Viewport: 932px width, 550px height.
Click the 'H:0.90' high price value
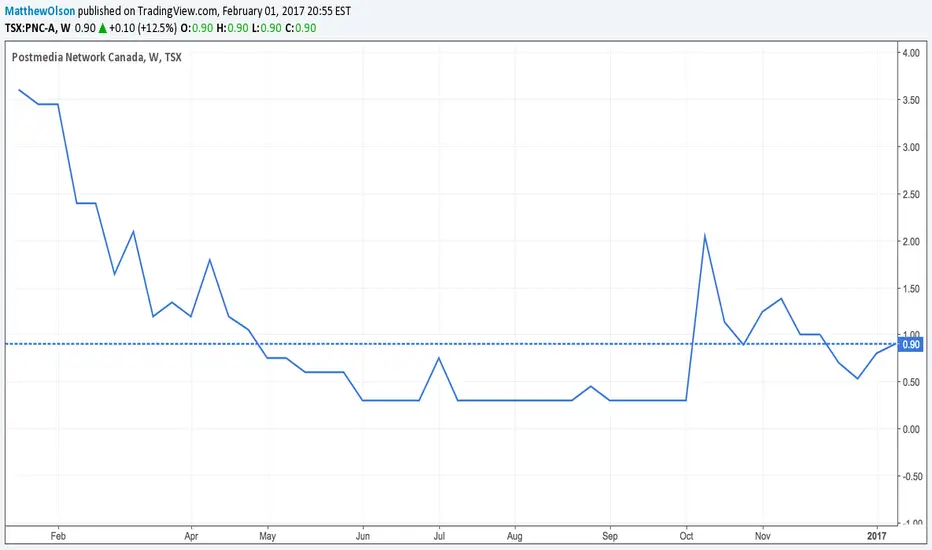pos(232,28)
